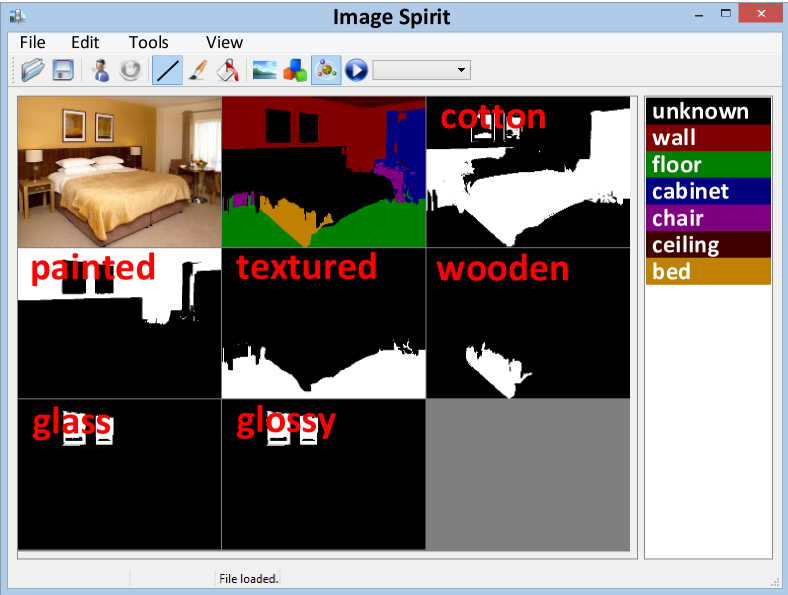This screenshot has width=788, height=595.
Task: Open file with the folder icon
Action: tap(33, 70)
